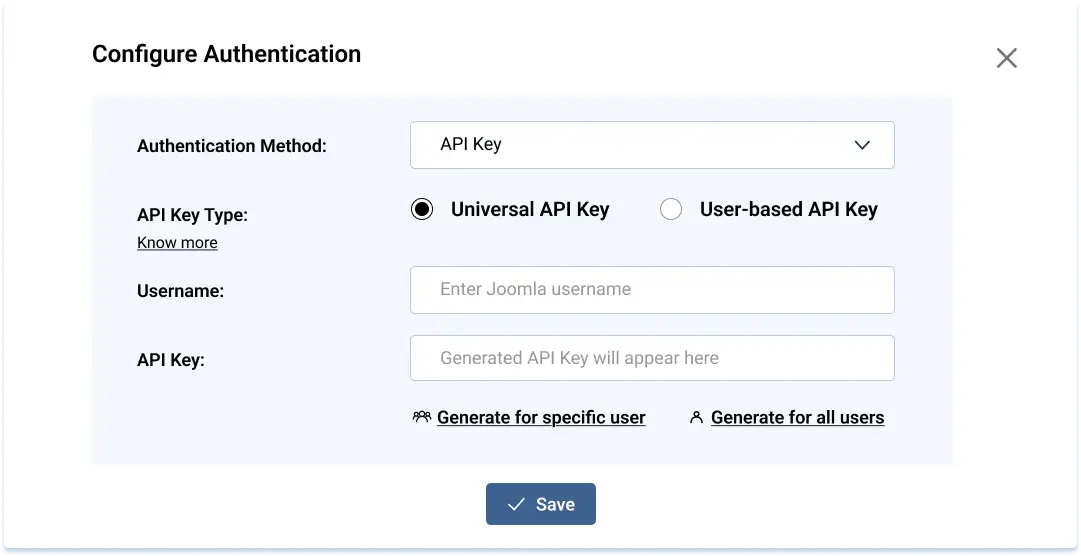
Task: Select the User-based API Key radio button
Action: click(671, 209)
